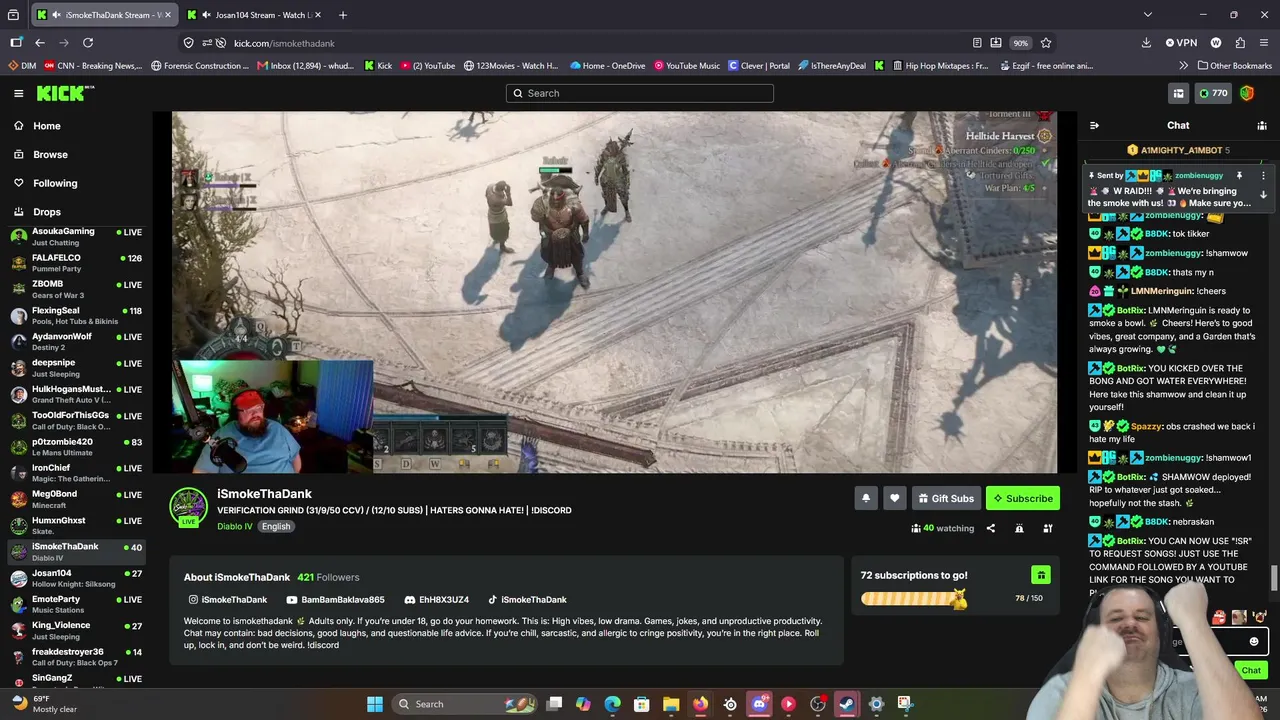1280x720 pixels.
Task: Open File Explorer from taskbar
Action: pos(671,704)
